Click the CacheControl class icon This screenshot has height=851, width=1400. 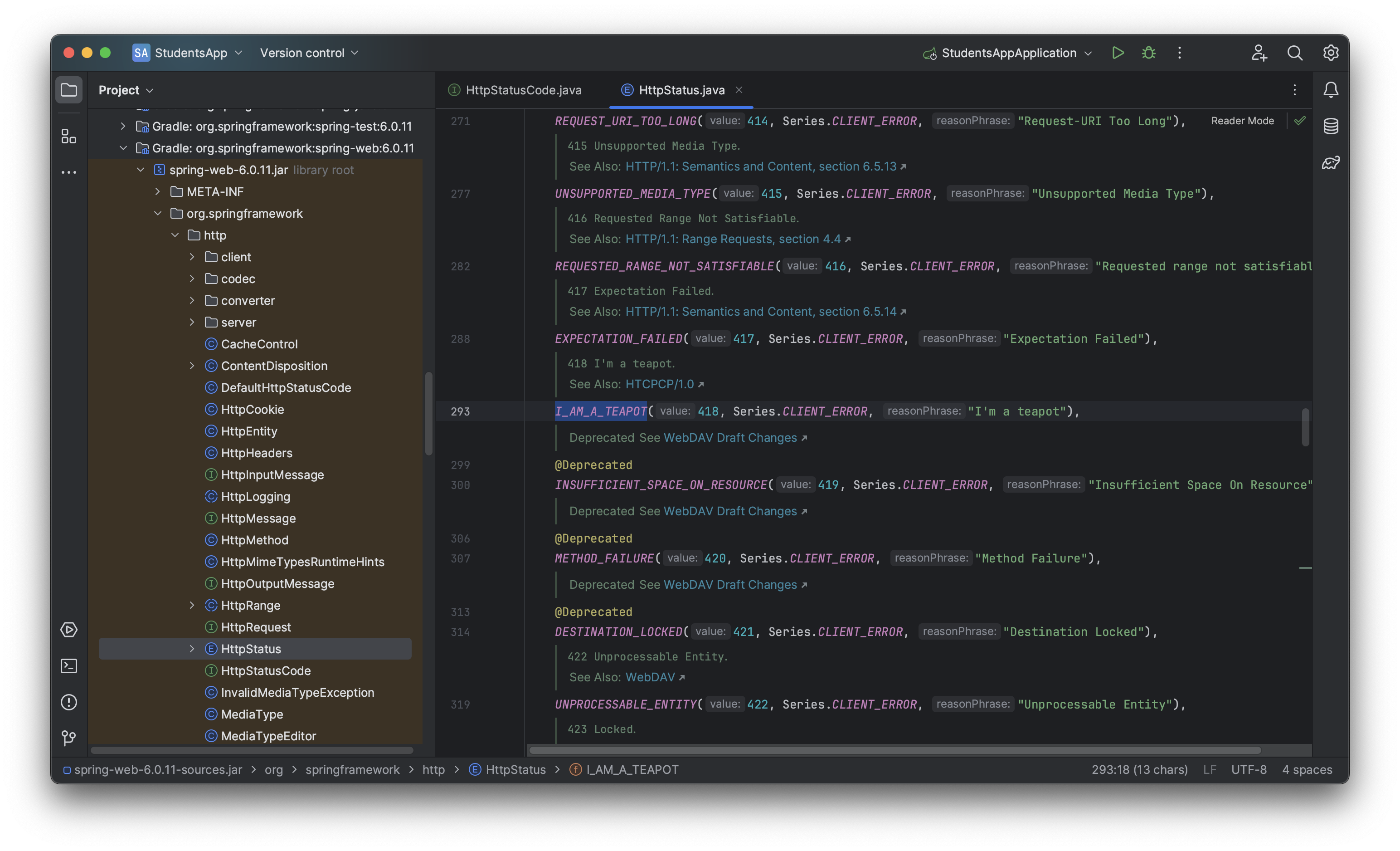(211, 344)
